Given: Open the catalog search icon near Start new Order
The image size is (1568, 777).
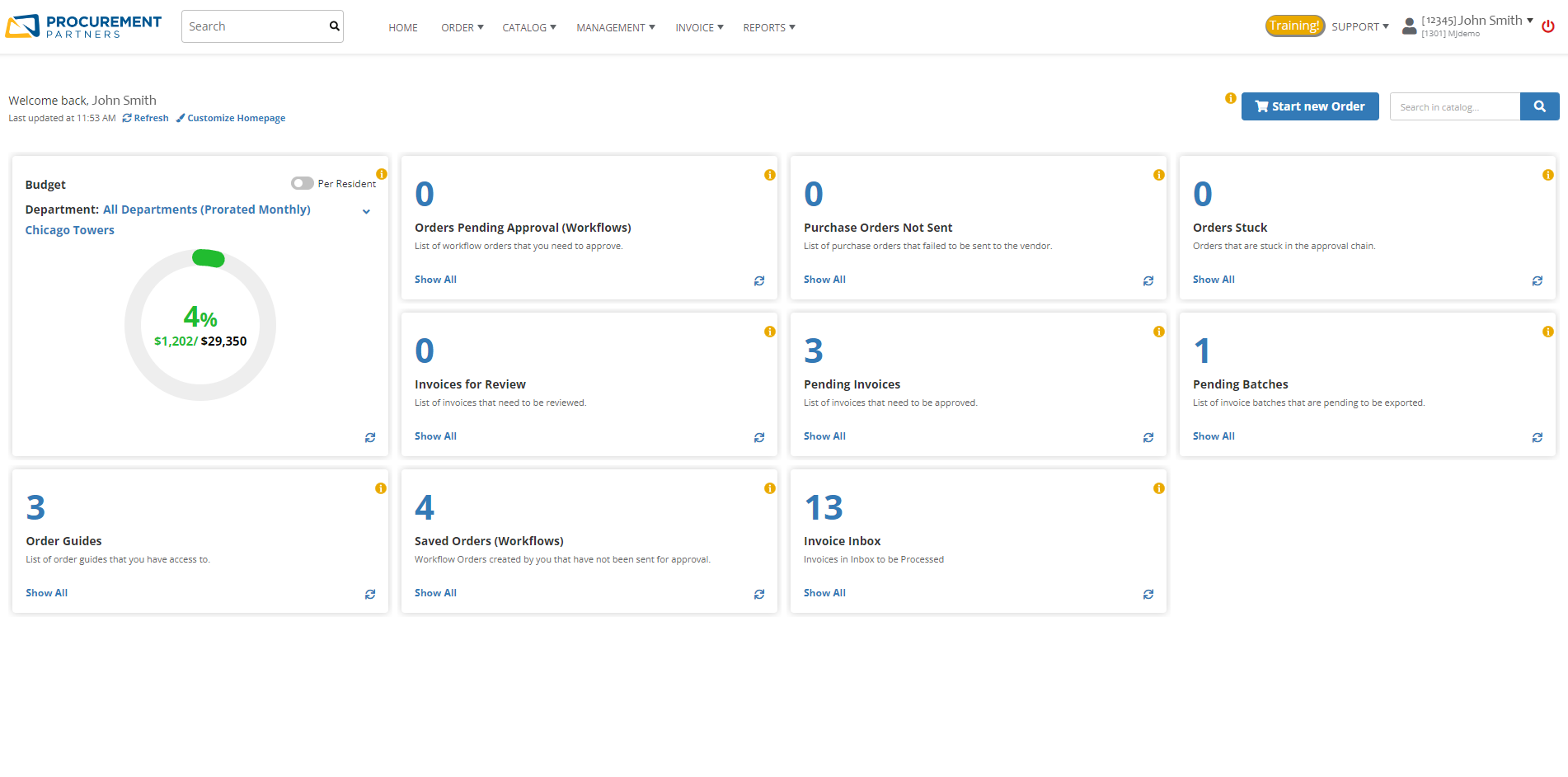Looking at the screenshot, I should [x=1540, y=106].
